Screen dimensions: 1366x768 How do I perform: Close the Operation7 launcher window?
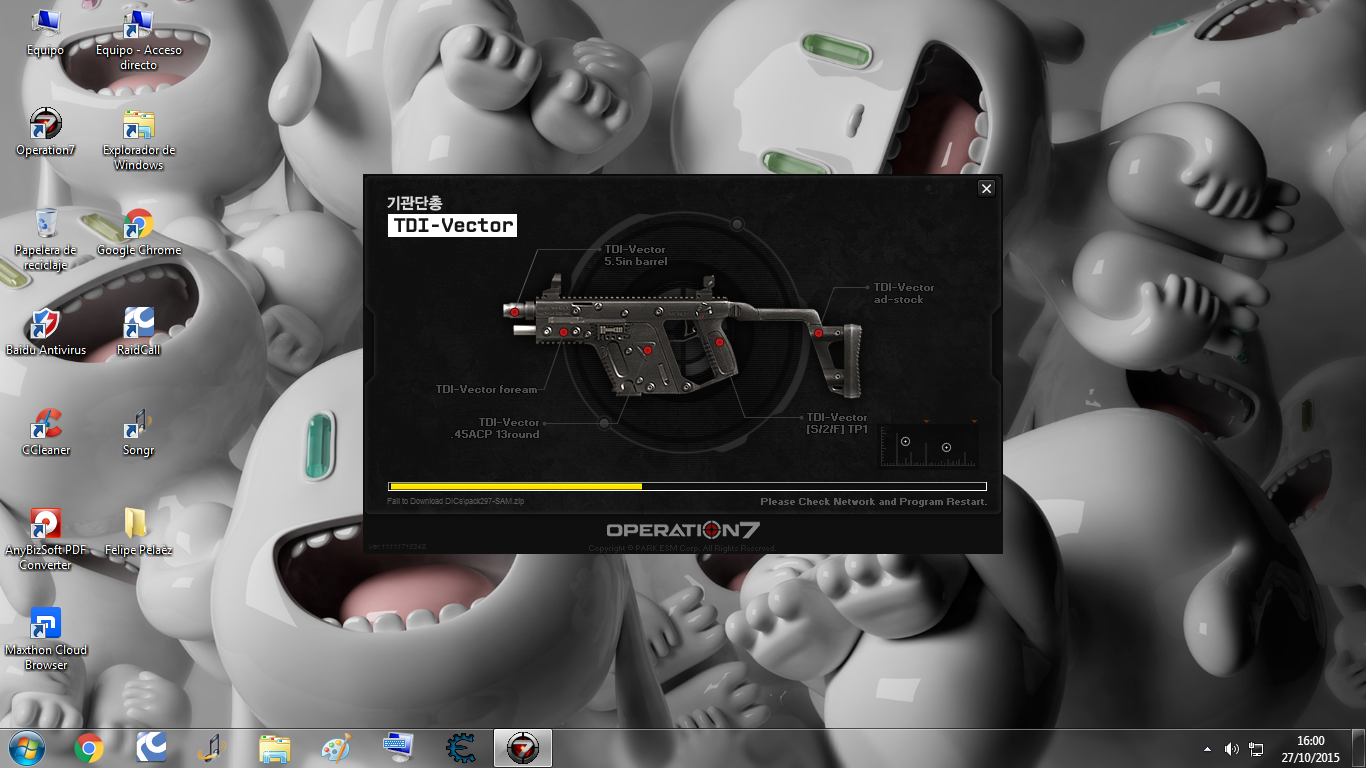986,189
